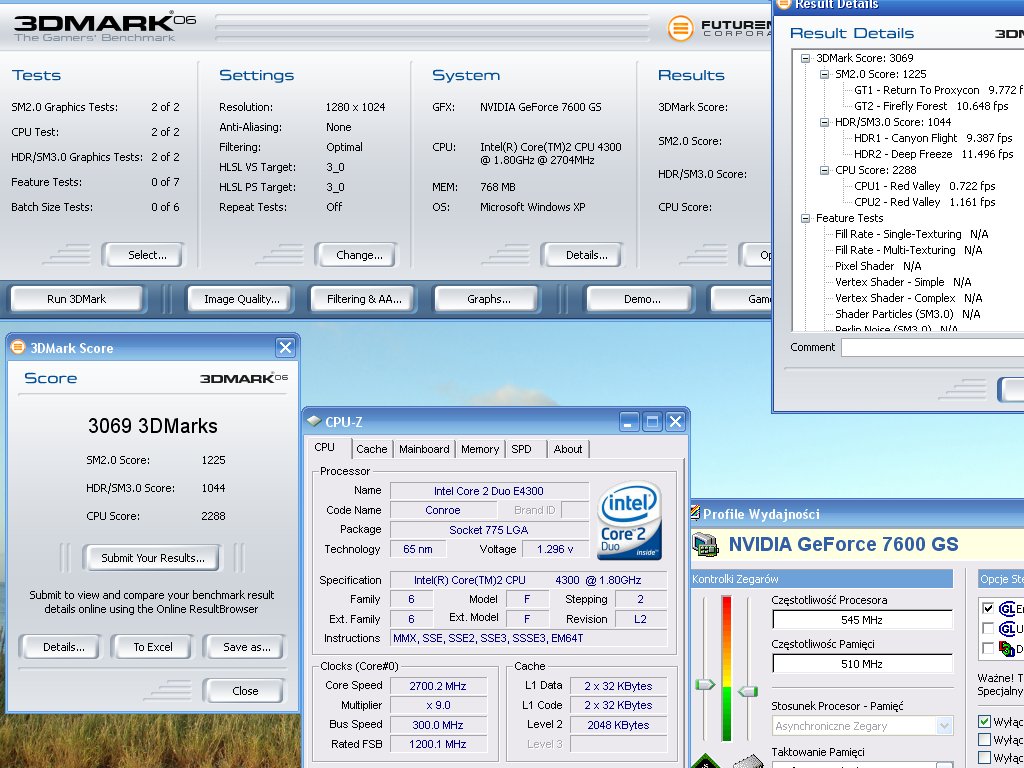Screen dimensions: 1024x768
Task: Open the About tab in CPU-Z
Action: pos(568,449)
